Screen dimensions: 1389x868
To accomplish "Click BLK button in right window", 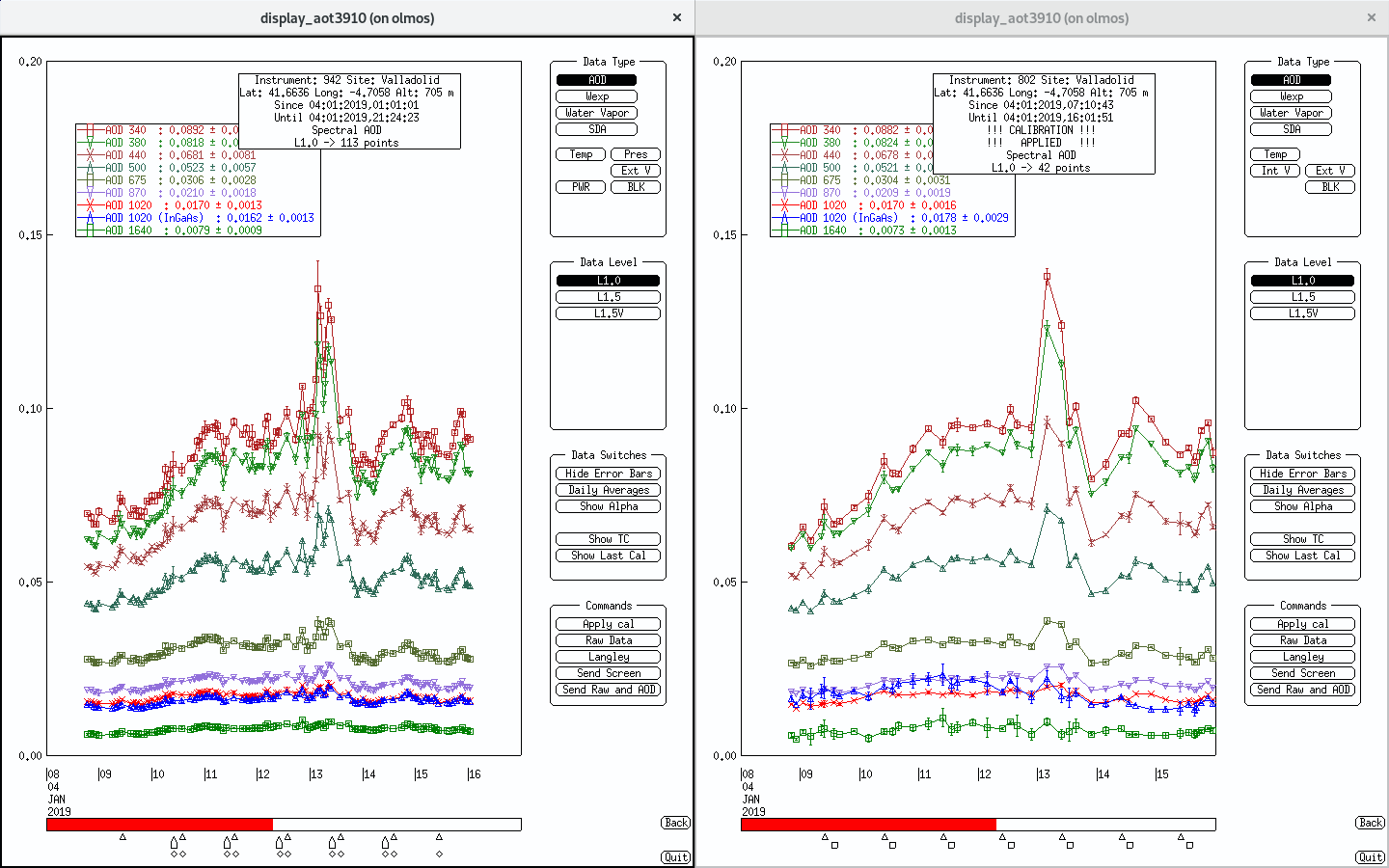I will point(1330,187).
